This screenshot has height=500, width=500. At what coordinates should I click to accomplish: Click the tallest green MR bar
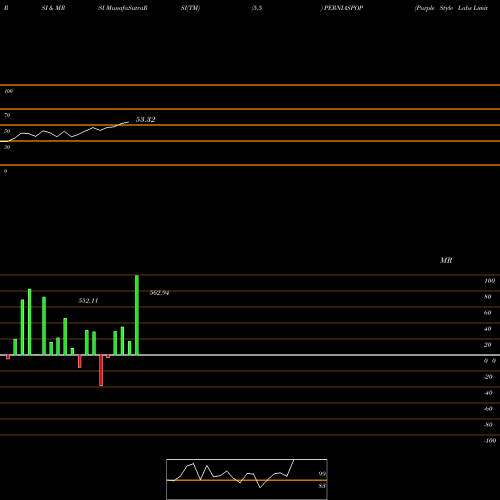point(137,315)
